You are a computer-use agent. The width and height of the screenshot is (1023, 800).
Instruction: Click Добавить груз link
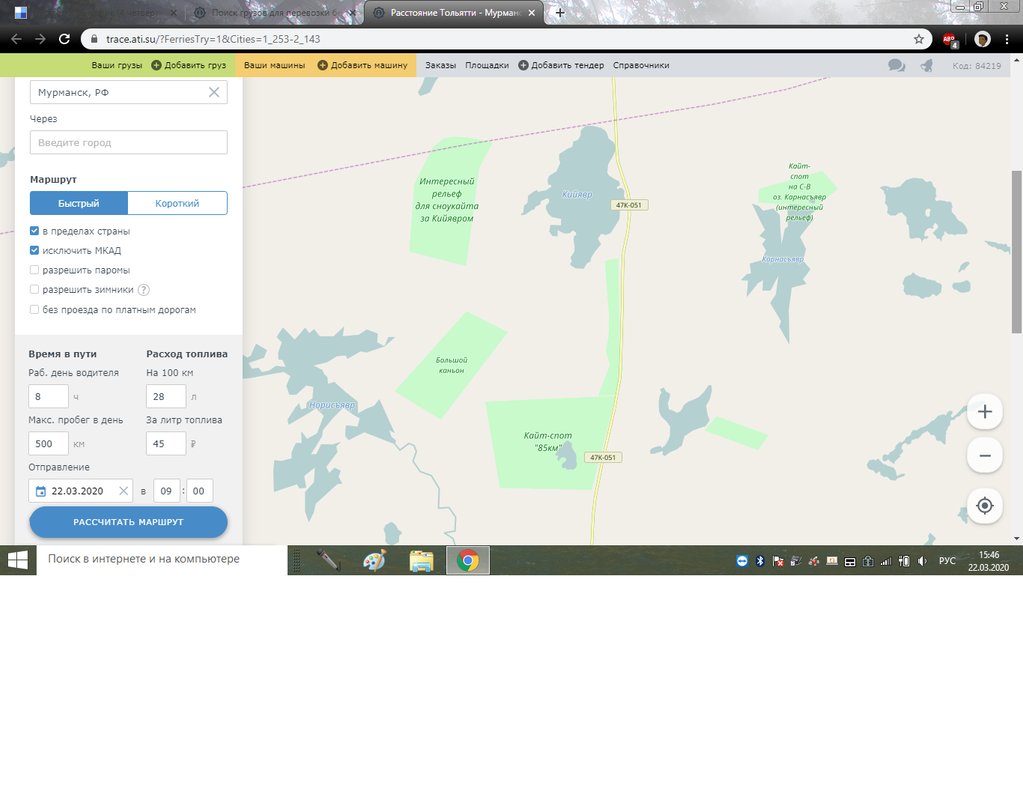pos(189,65)
